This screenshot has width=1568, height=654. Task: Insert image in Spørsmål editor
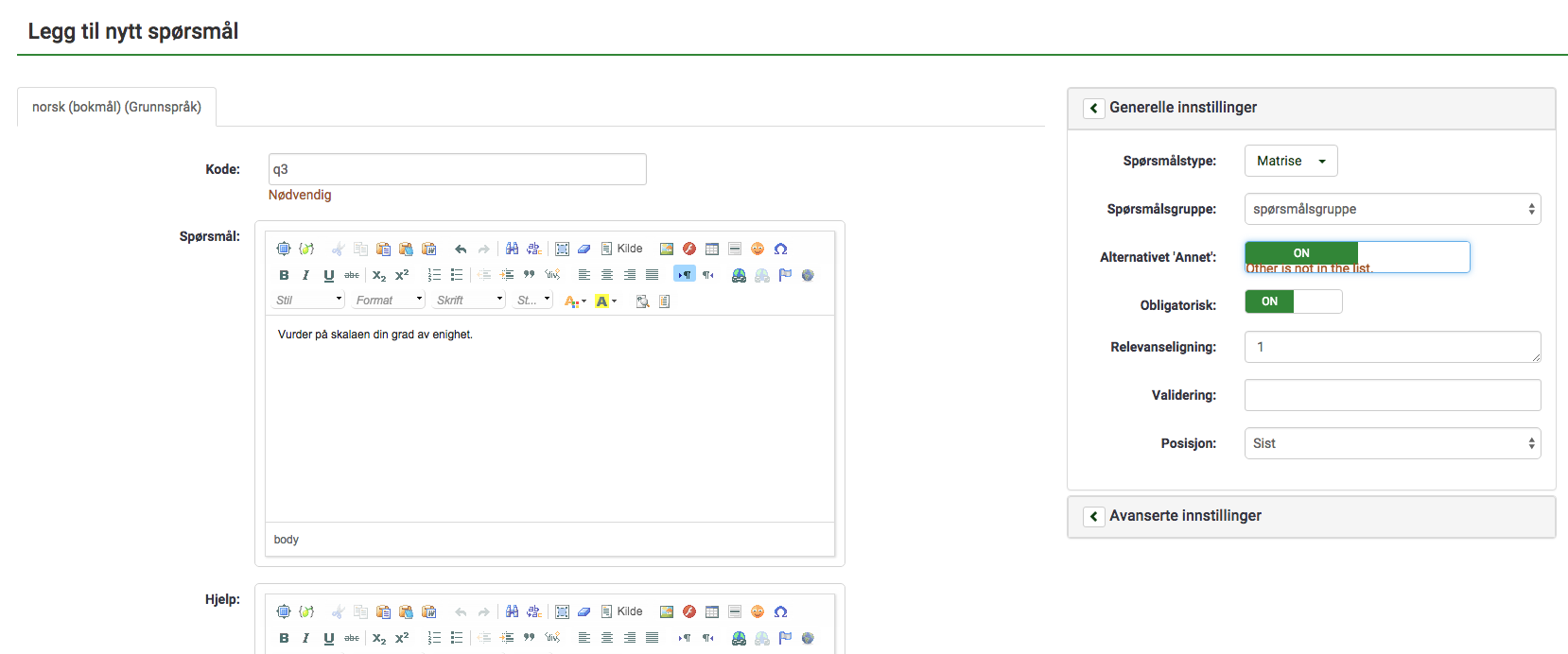tap(667, 249)
